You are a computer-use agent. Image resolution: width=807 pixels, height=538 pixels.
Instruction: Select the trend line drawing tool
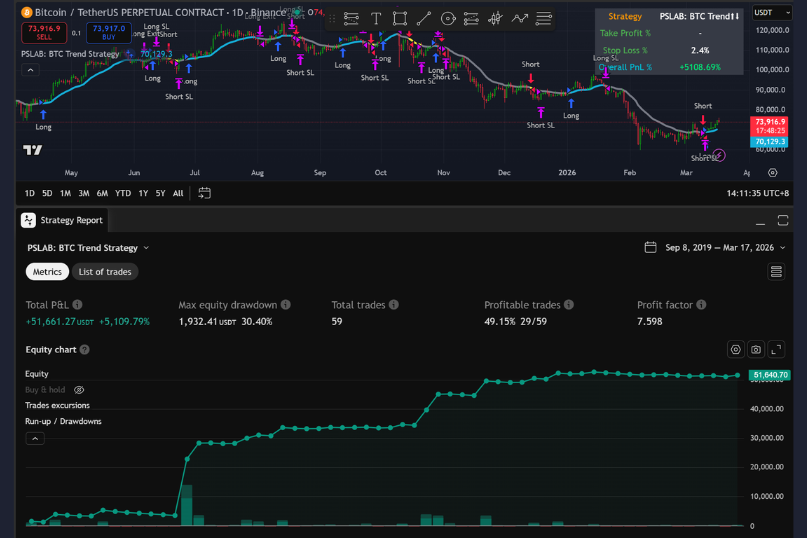(424, 18)
